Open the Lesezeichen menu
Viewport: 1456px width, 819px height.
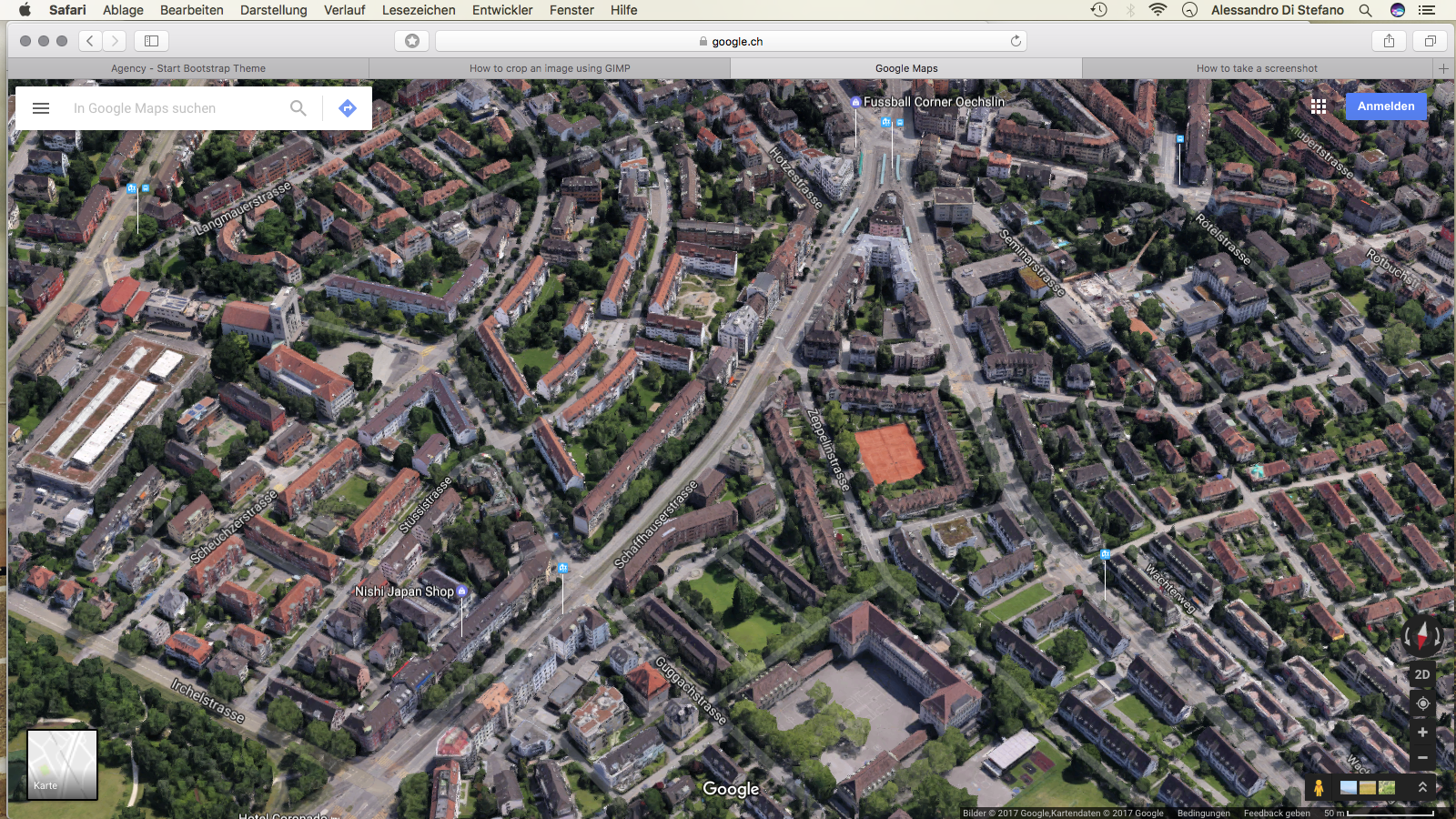click(x=419, y=10)
